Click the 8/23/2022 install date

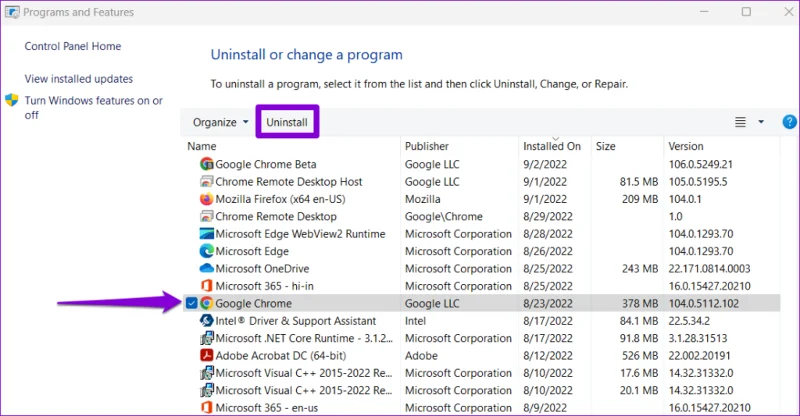coord(548,303)
